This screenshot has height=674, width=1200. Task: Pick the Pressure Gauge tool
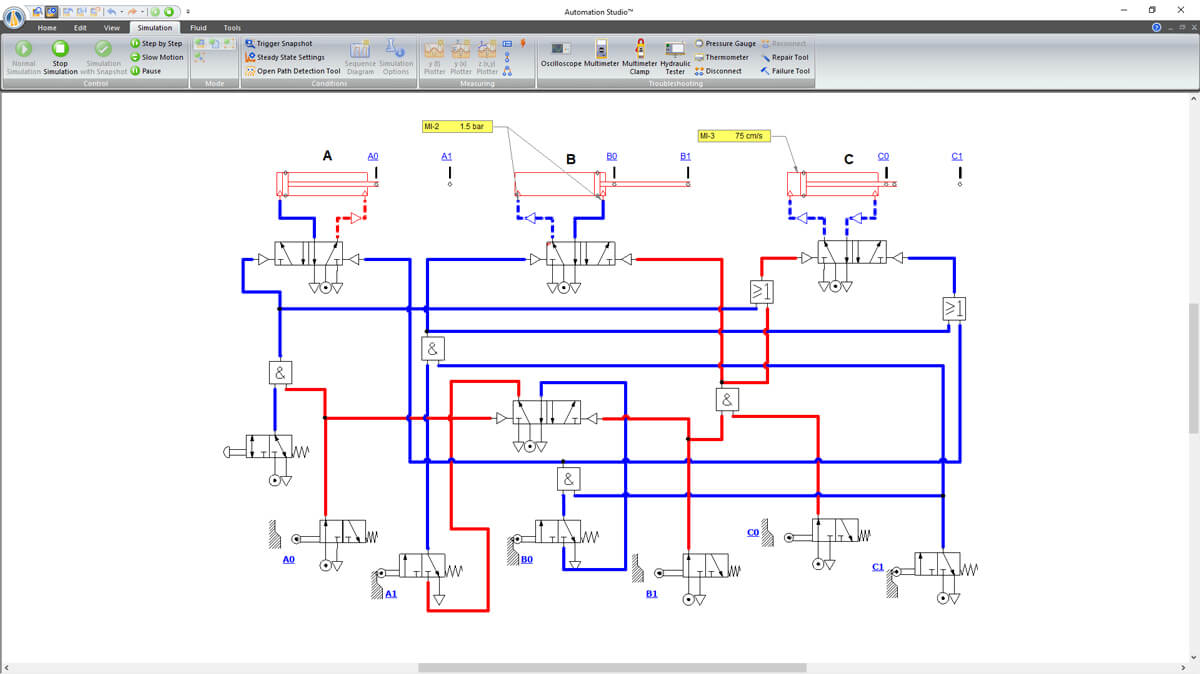(726, 44)
